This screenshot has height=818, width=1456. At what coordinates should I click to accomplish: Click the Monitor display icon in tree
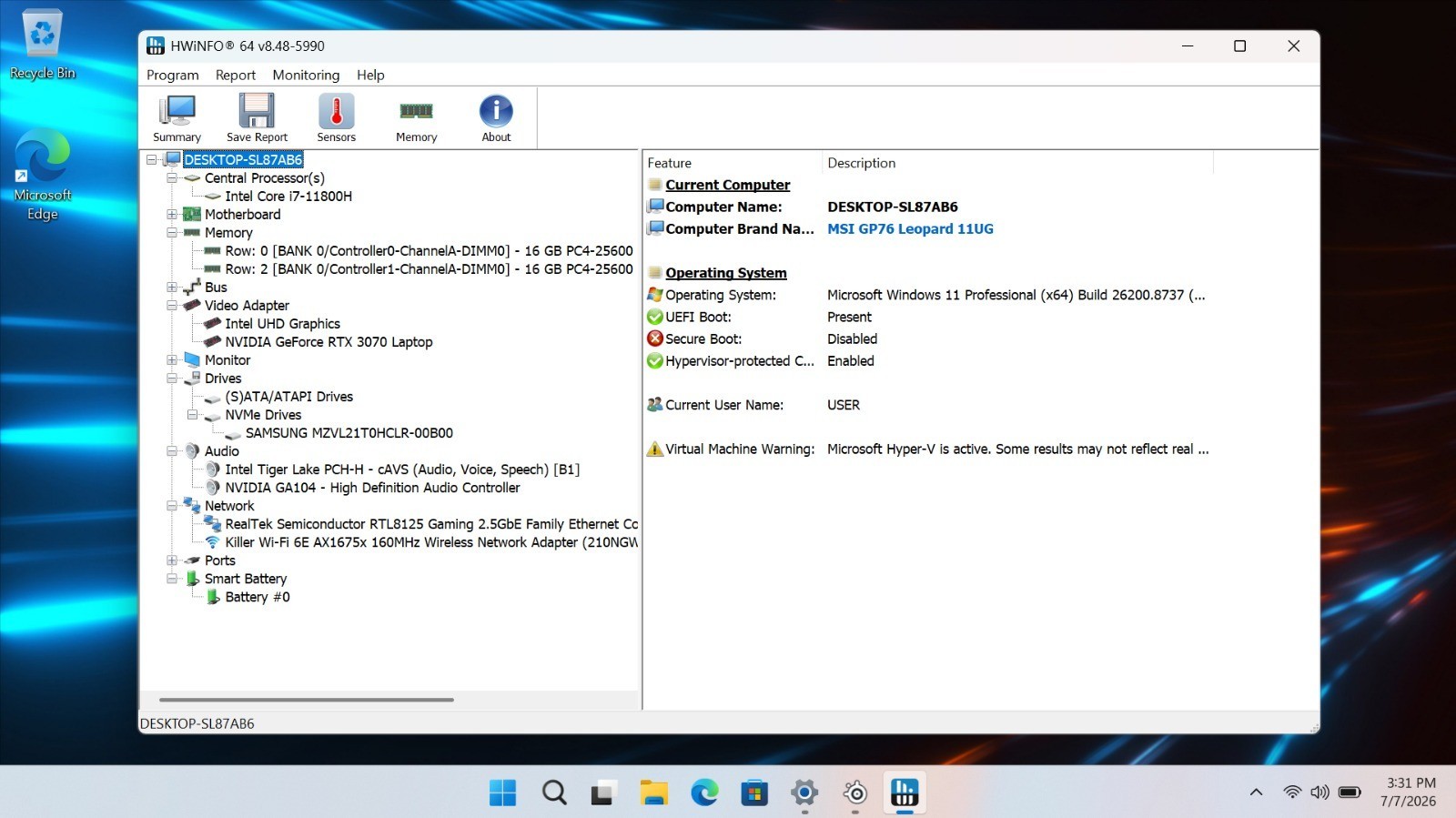[x=192, y=360]
